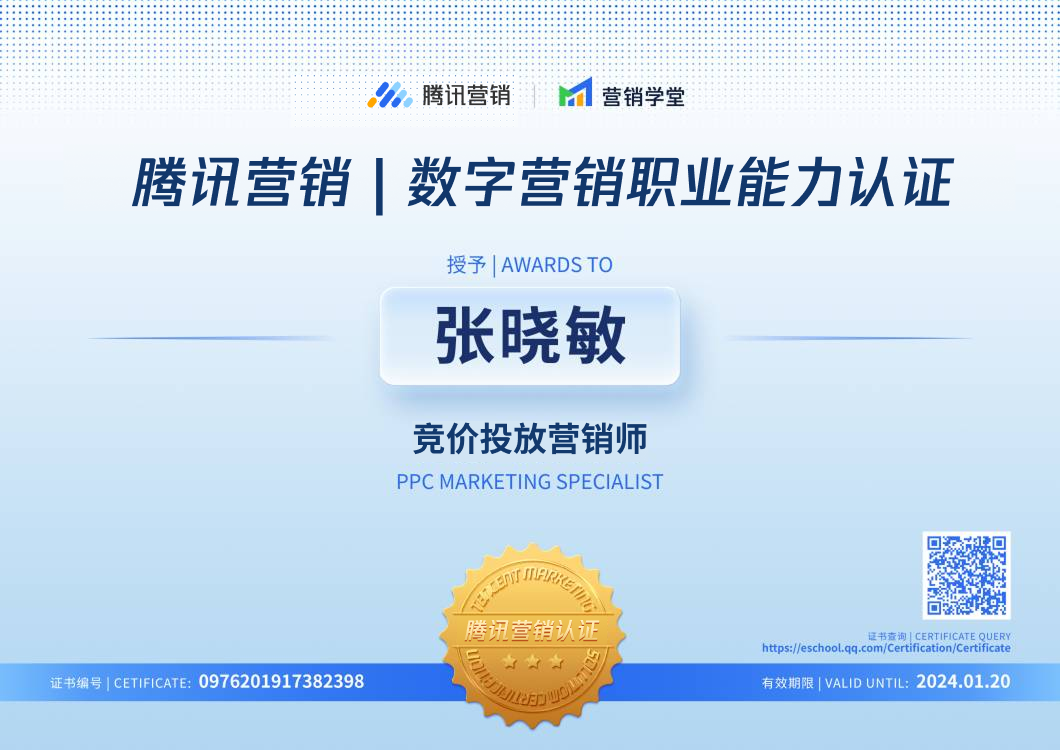
Task: Click the 腾讯营销 logo text at top
Action: tap(466, 95)
